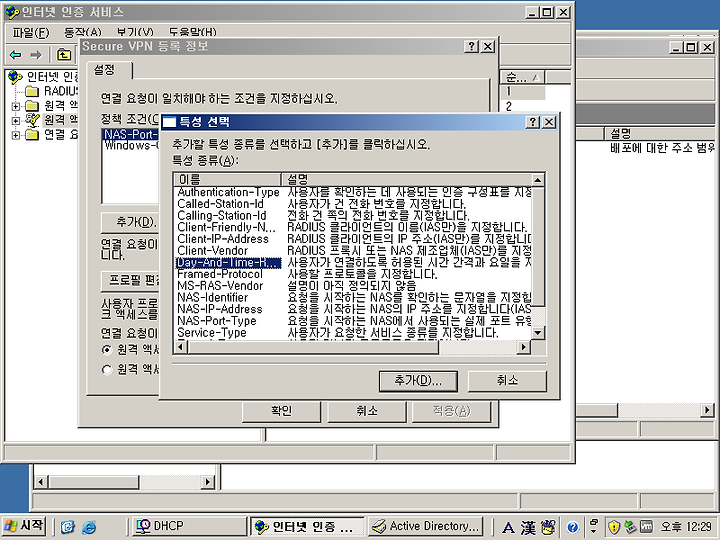Click attribute list vertical scrollbar thumb

[x=538, y=246]
